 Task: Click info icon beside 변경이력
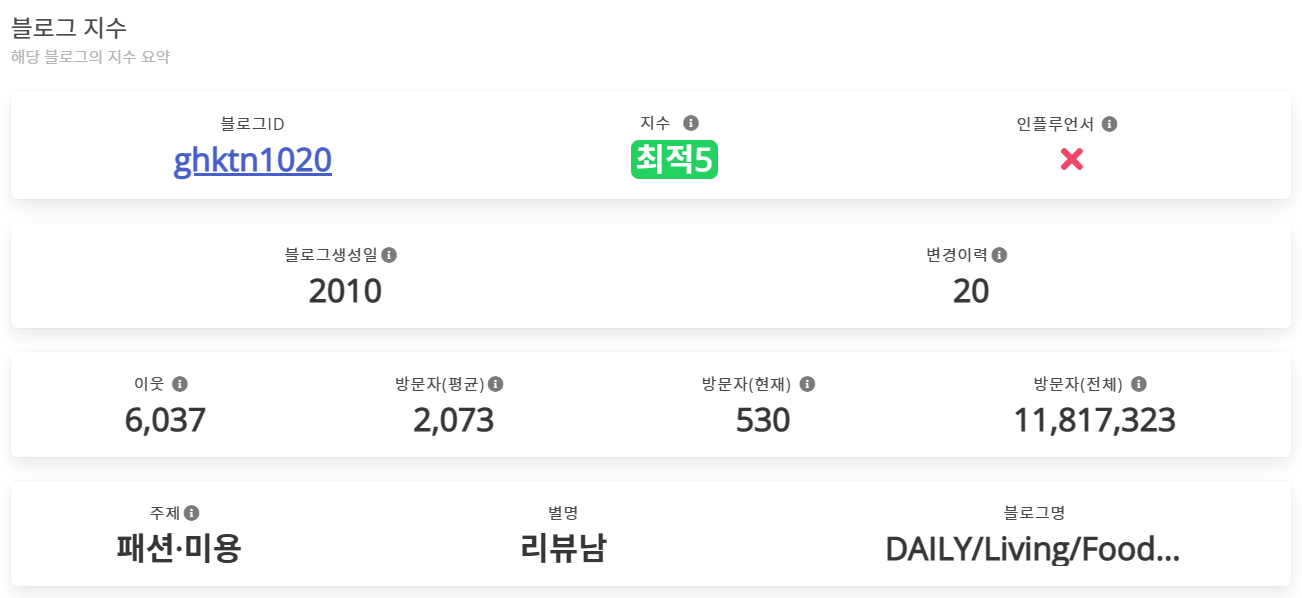click(x=999, y=255)
